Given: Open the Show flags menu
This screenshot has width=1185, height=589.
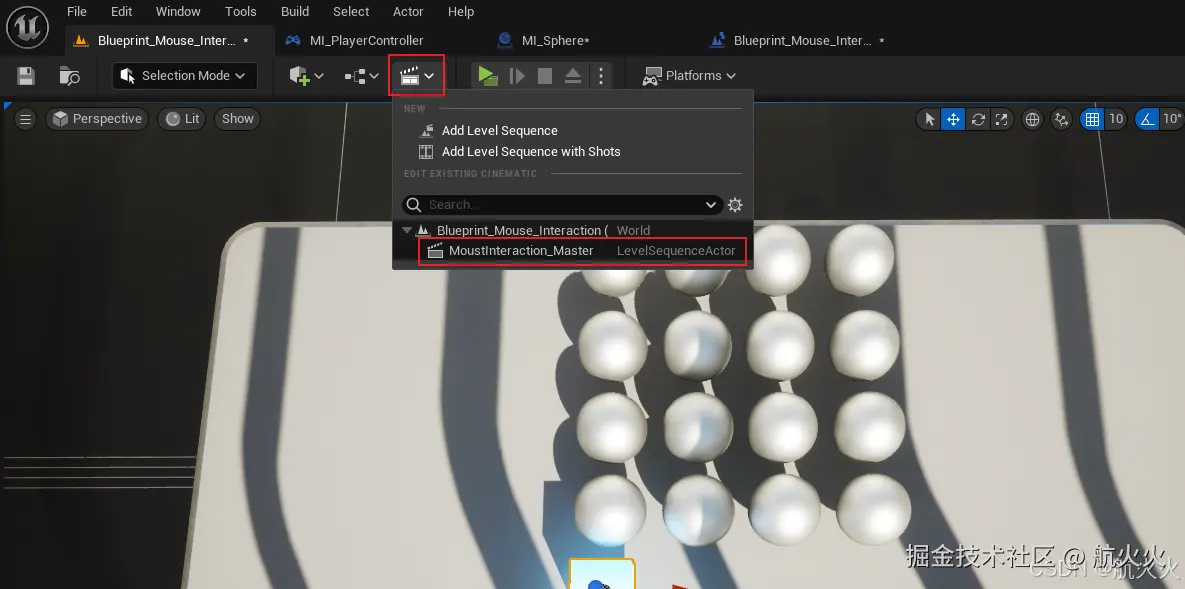Looking at the screenshot, I should [x=237, y=119].
